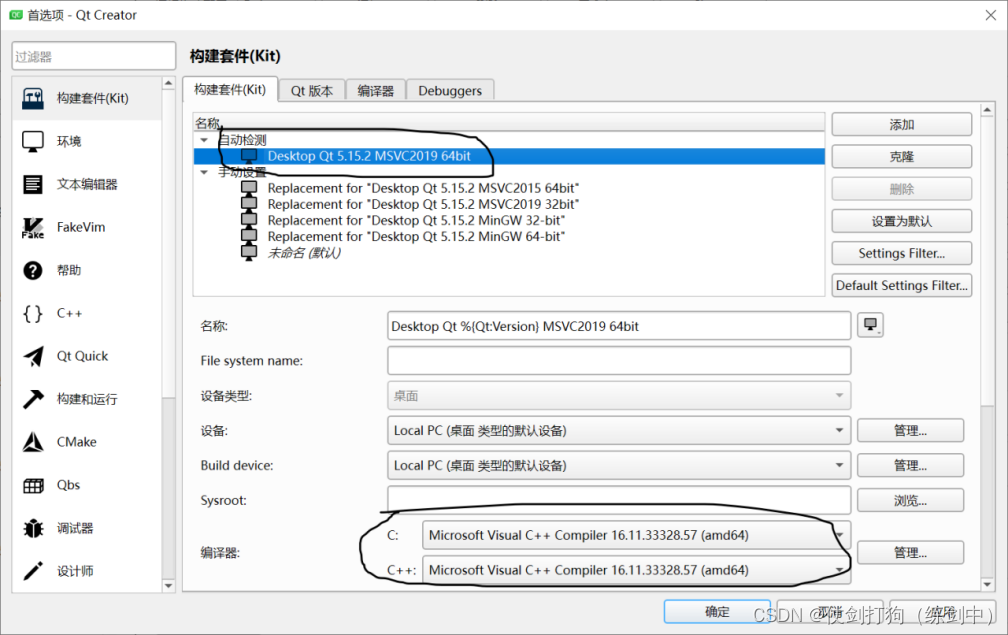Switch to the Qt 版本 tab
This screenshot has height=635, width=1008.
pos(312,91)
